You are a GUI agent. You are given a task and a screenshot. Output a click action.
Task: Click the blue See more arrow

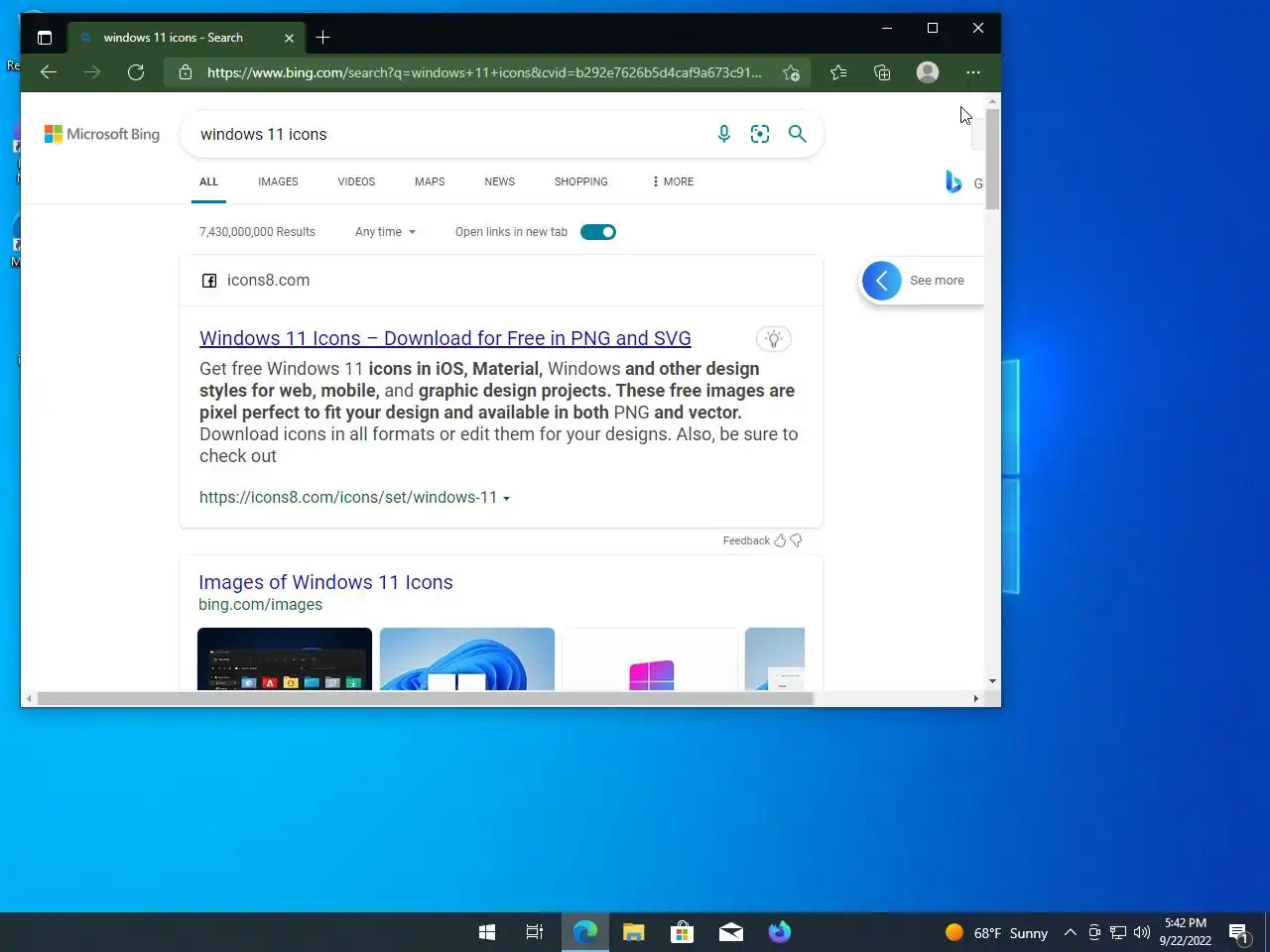(882, 281)
